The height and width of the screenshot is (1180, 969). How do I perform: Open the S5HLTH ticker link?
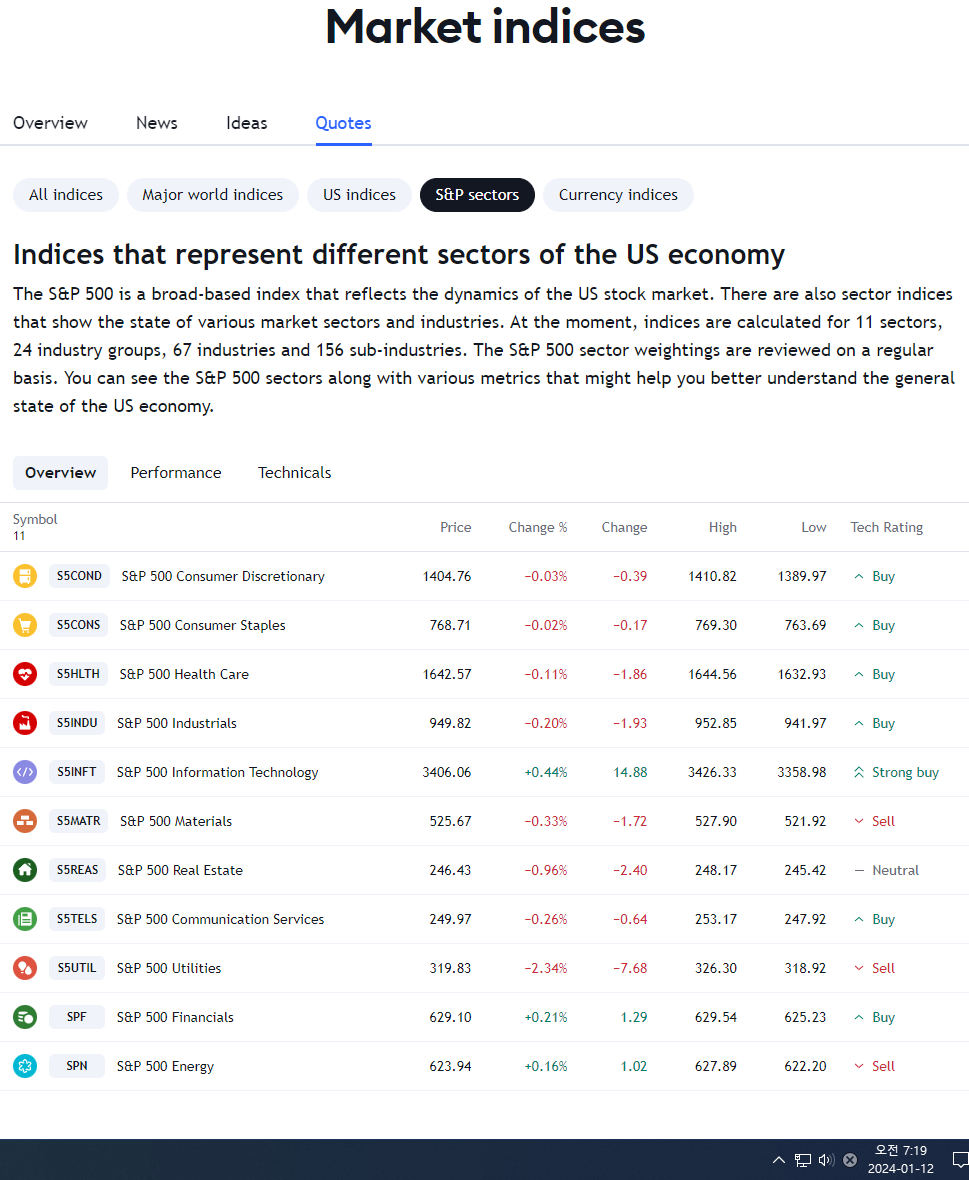tap(78, 674)
